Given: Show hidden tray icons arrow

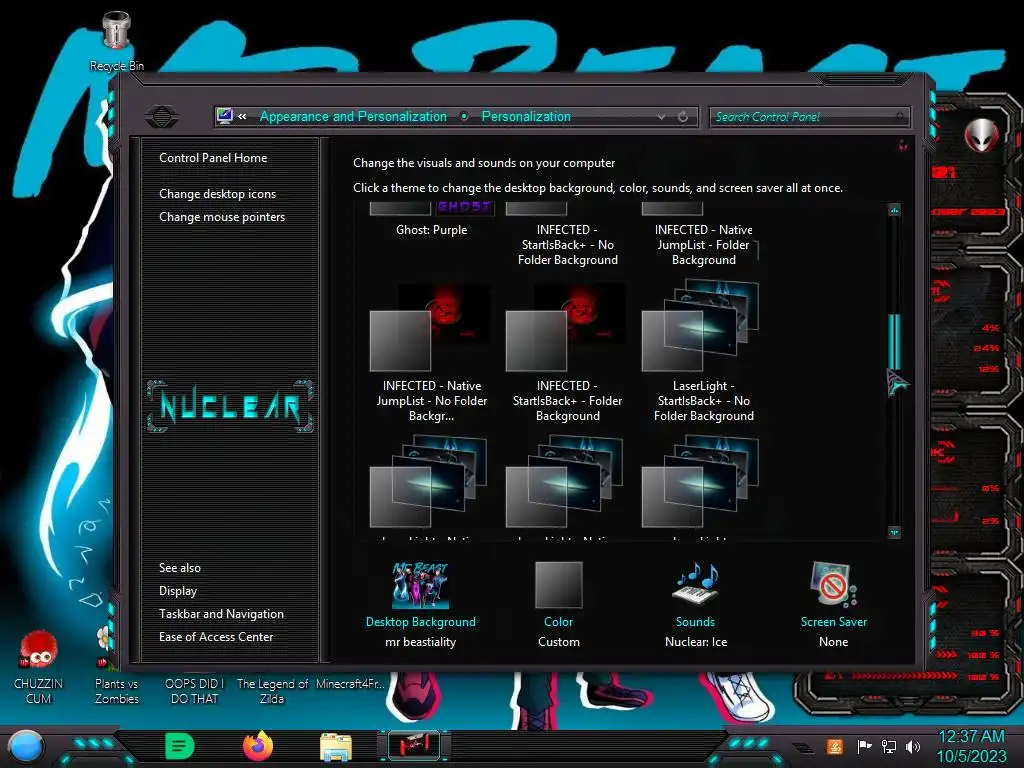Looking at the screenshot, I should pyautogui.click(x=803, y=747).
